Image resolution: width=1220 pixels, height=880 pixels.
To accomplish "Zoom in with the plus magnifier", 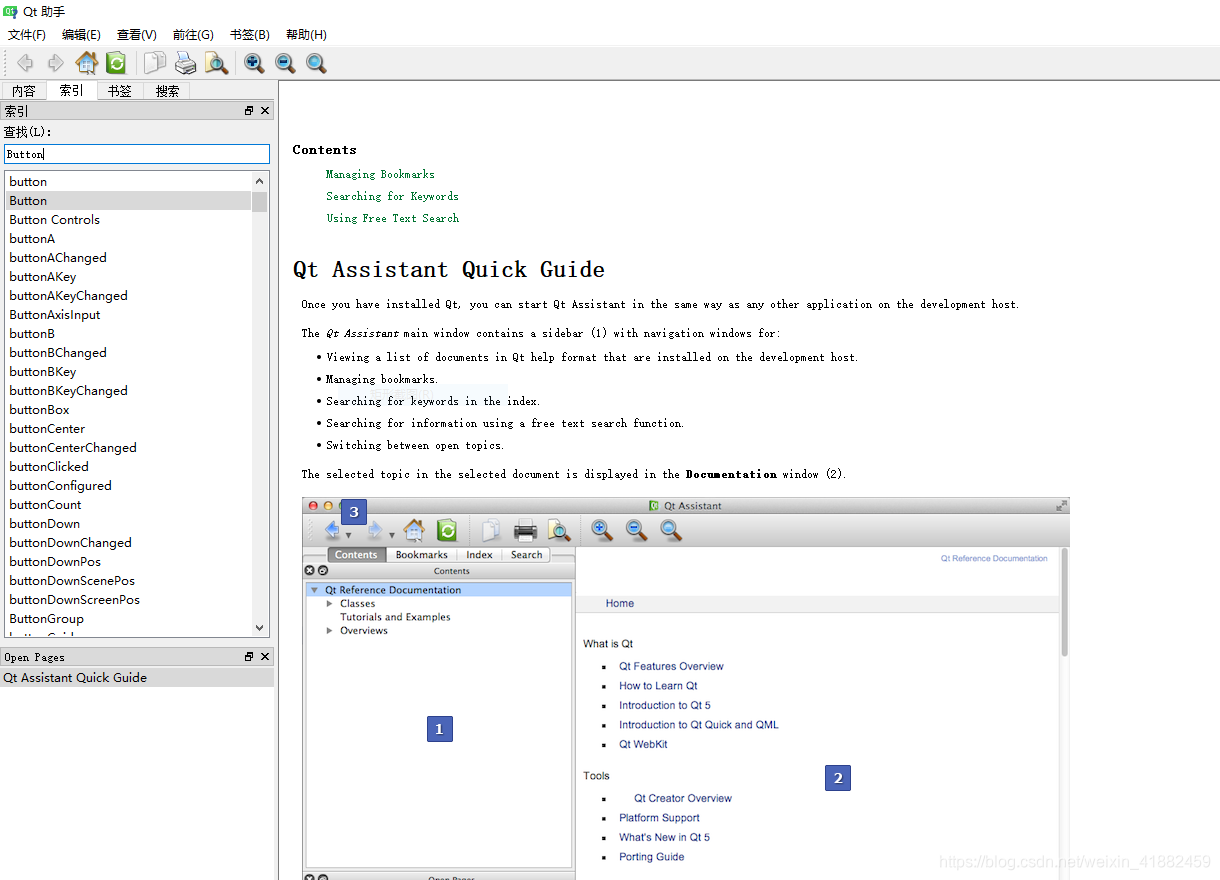I will tap(255, 63).
